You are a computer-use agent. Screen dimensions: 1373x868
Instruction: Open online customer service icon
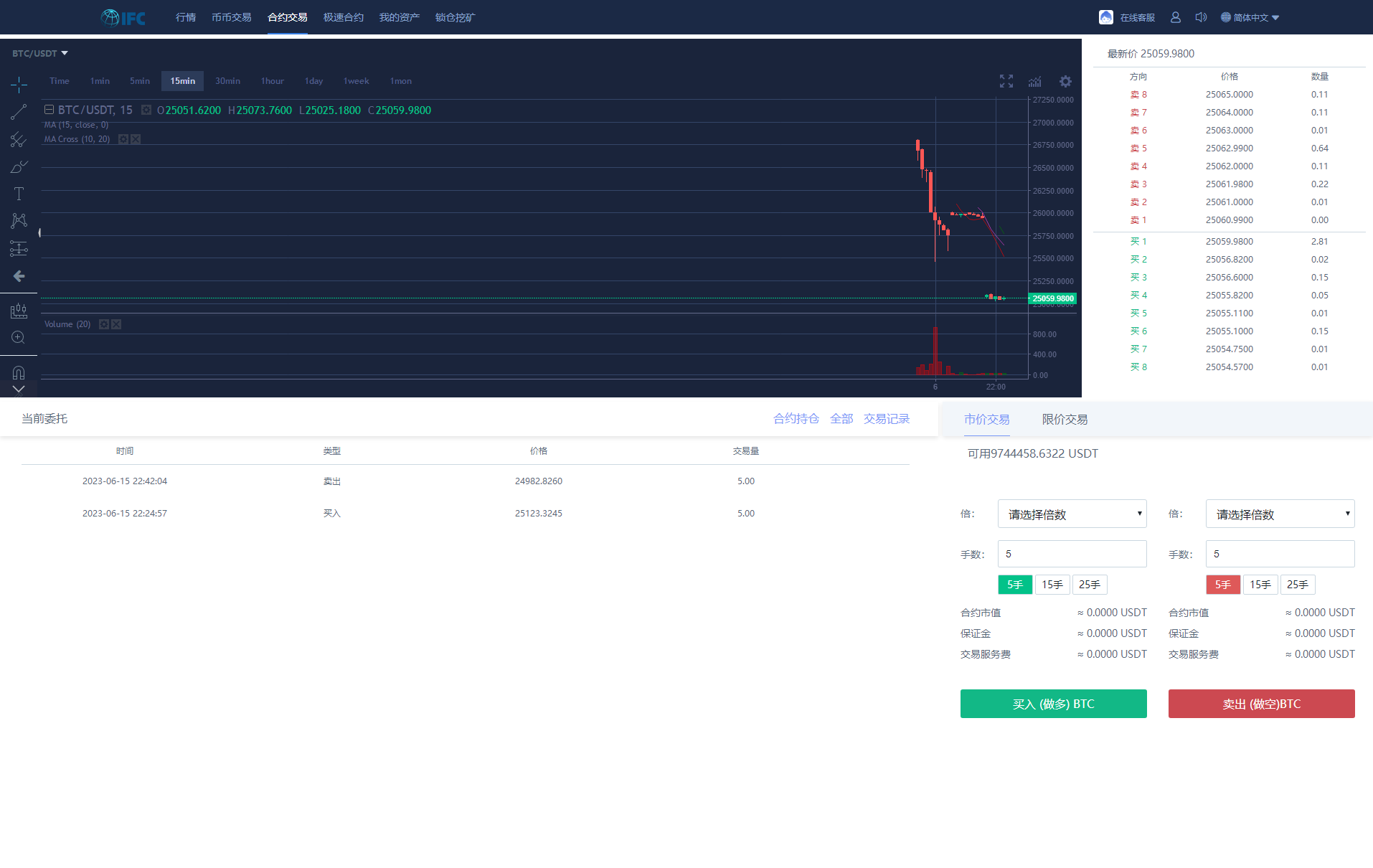coord(1105,17)
